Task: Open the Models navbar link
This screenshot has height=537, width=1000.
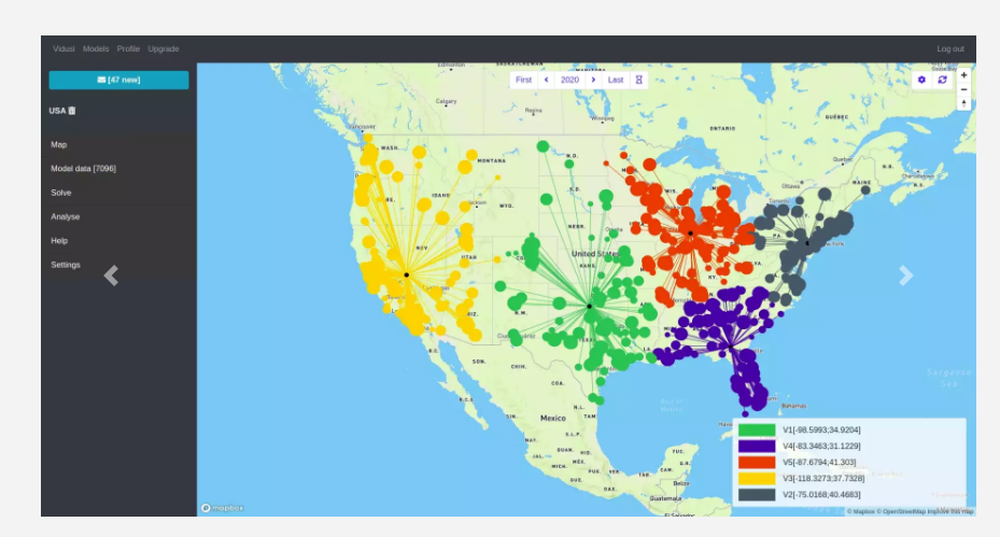Action: click(x=96, y=48)
